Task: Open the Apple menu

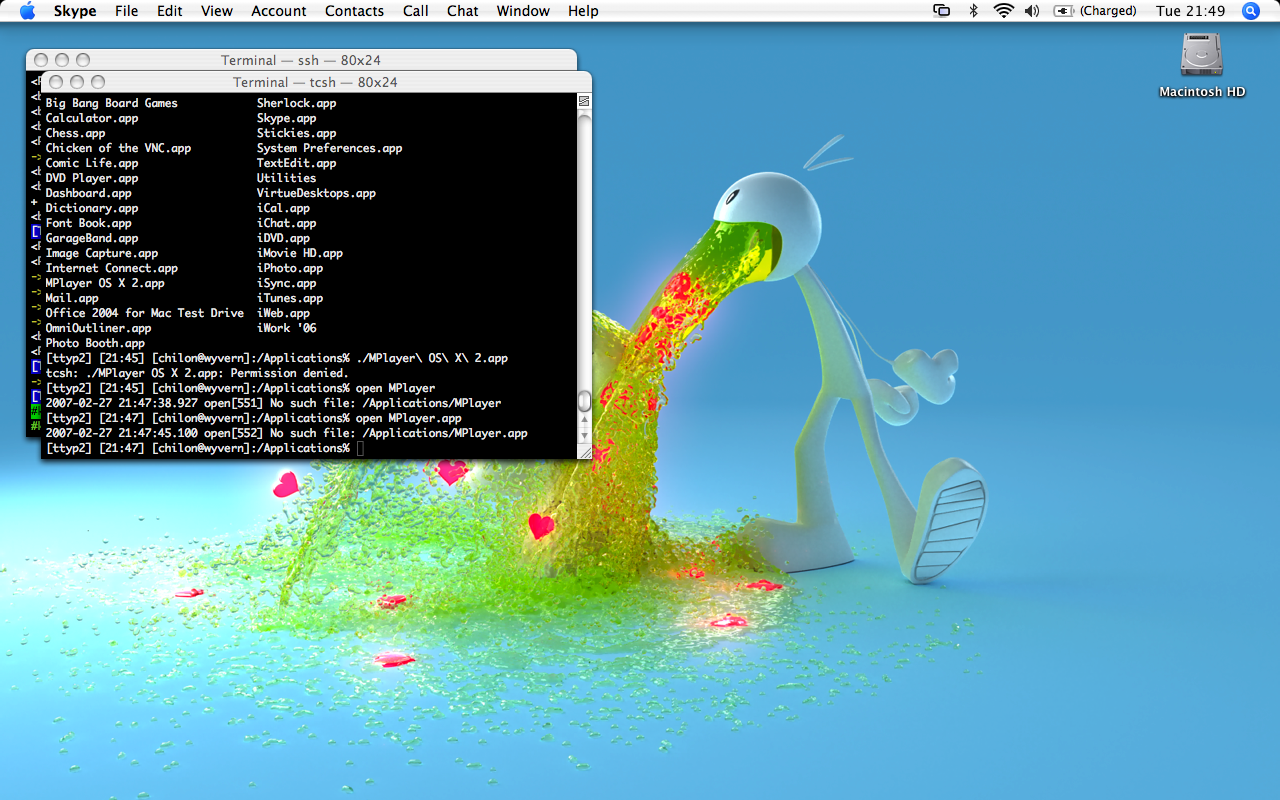Action: pyautogui.click(x=27, y=11)
